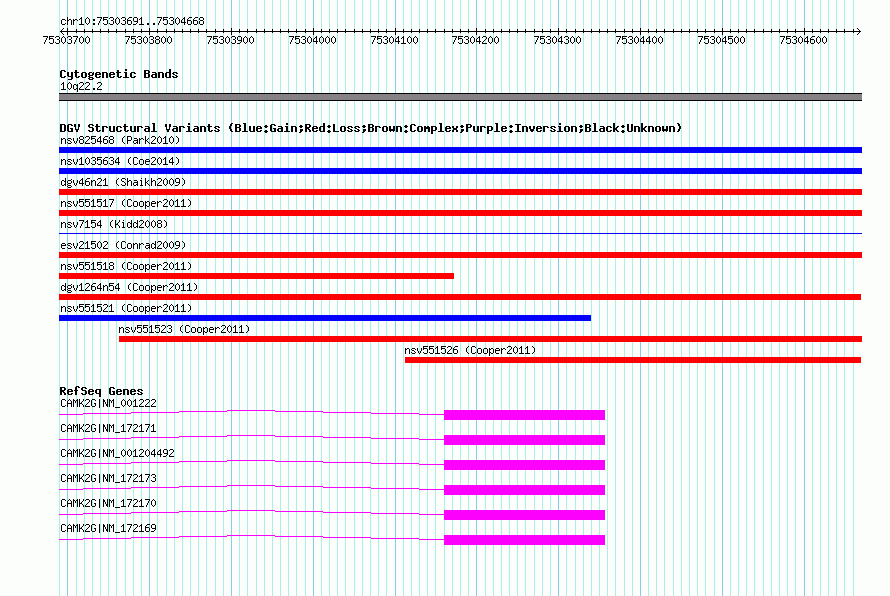This screenshot has height=596, width=890.
Task: Select the gray 10q22.2 cytogenetic band bar
Action: [460, 97]
